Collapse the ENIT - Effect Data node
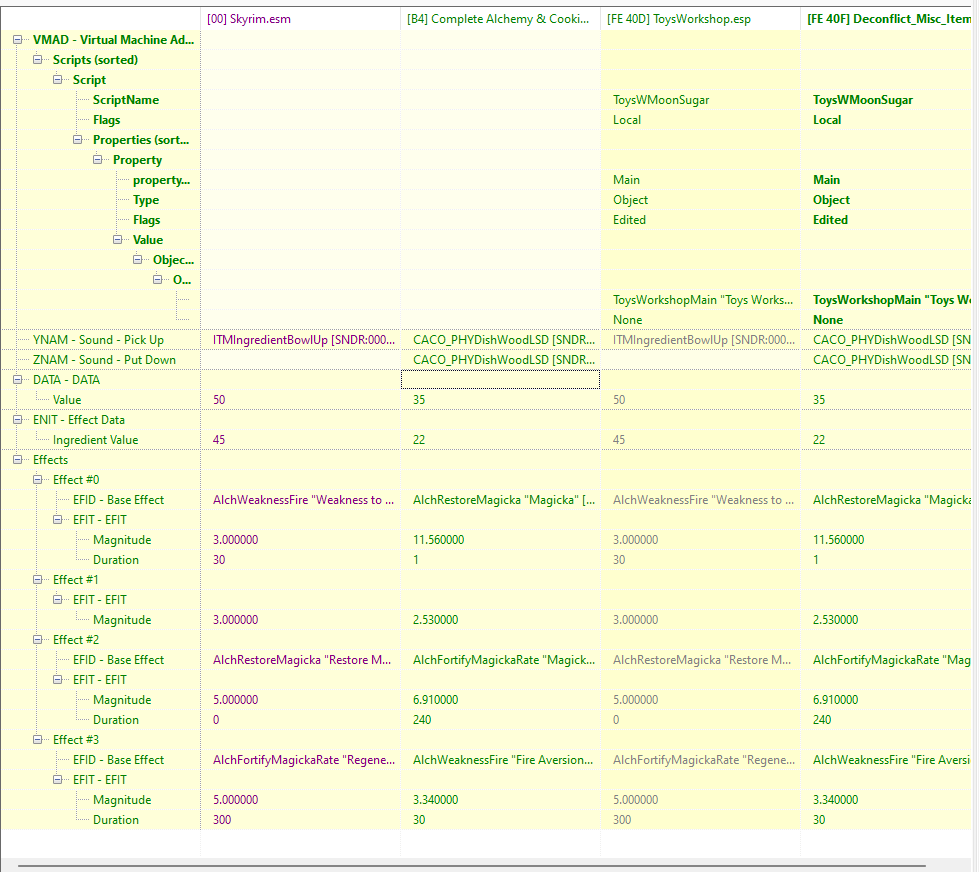Image resolution: width=979 pixels, height=872 pixels. [17, 419]
